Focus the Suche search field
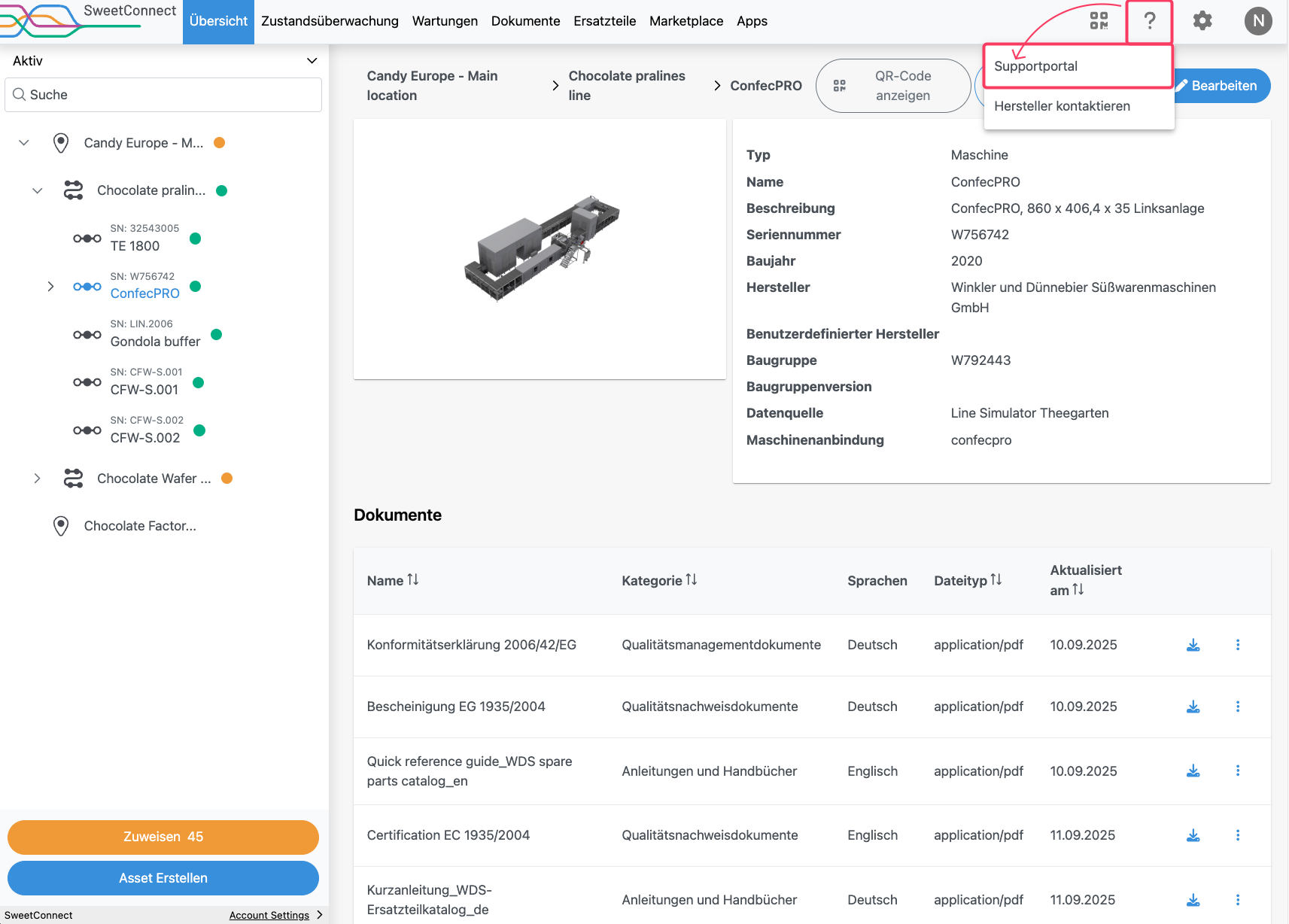The height and width of the screenshot is (924, 1289). point(163,95)
